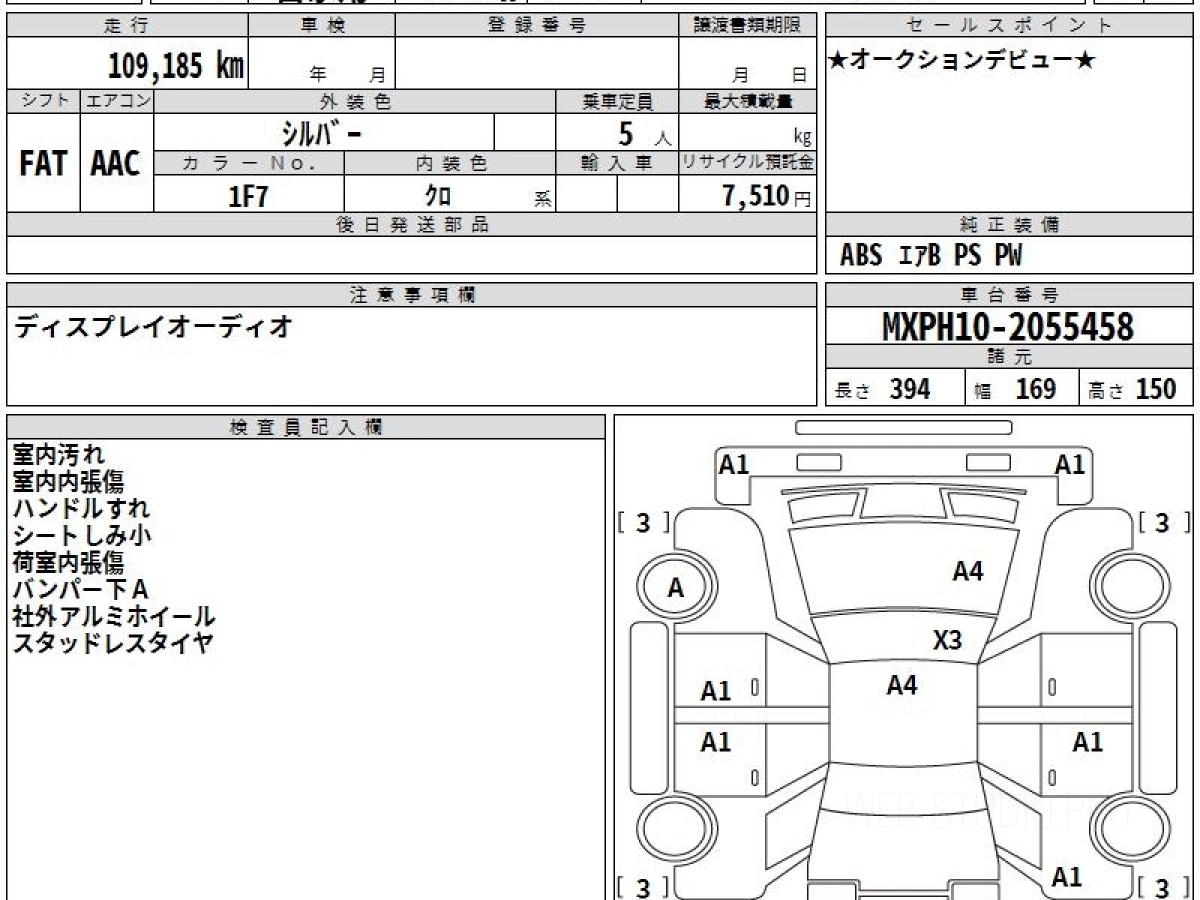Click the カラーNo. header

pyautogui.click(x=249, y=163)
